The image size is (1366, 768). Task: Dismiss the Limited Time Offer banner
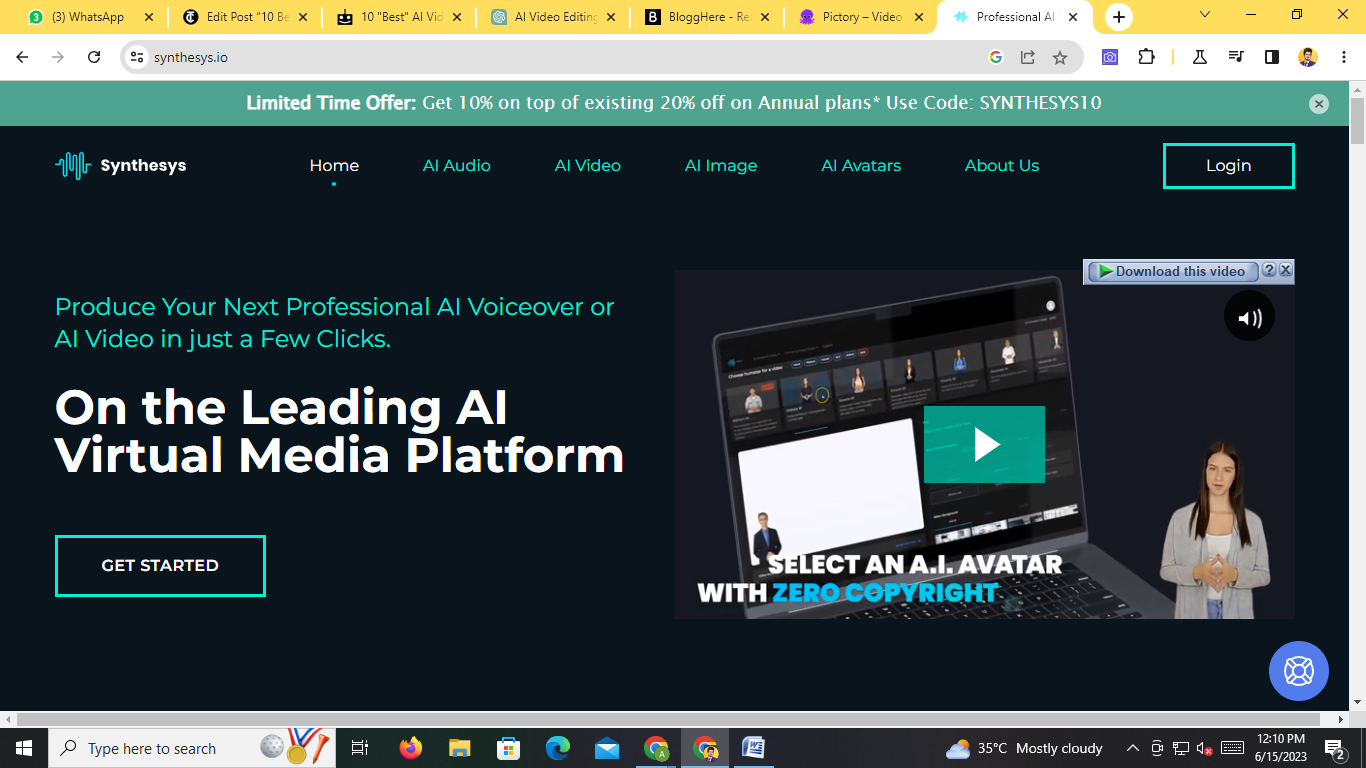[x=1319, y=104]
